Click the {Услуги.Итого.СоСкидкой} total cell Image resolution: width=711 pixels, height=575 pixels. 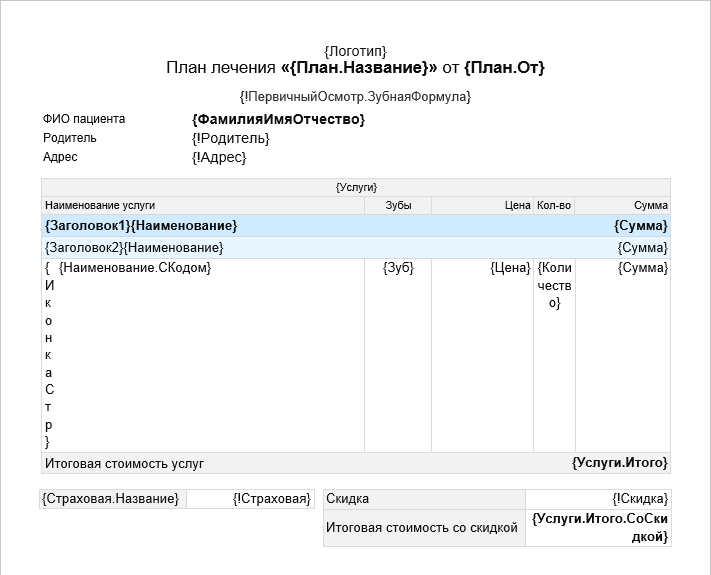click(599, 528)
